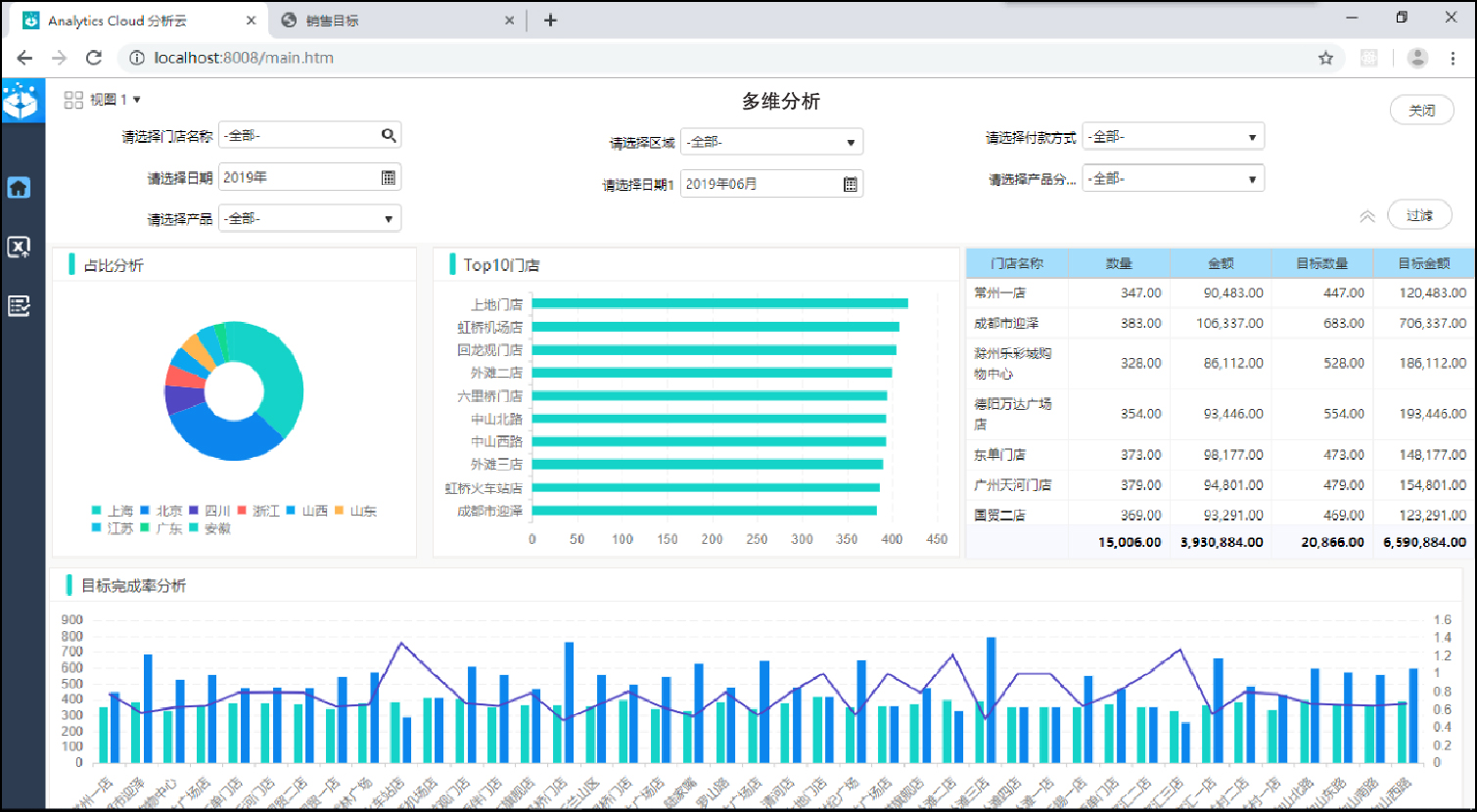The height and width of the screenshot is (812, 1477).
Task: Toggle 北京 series in pie legend
Action: point(161,511)
